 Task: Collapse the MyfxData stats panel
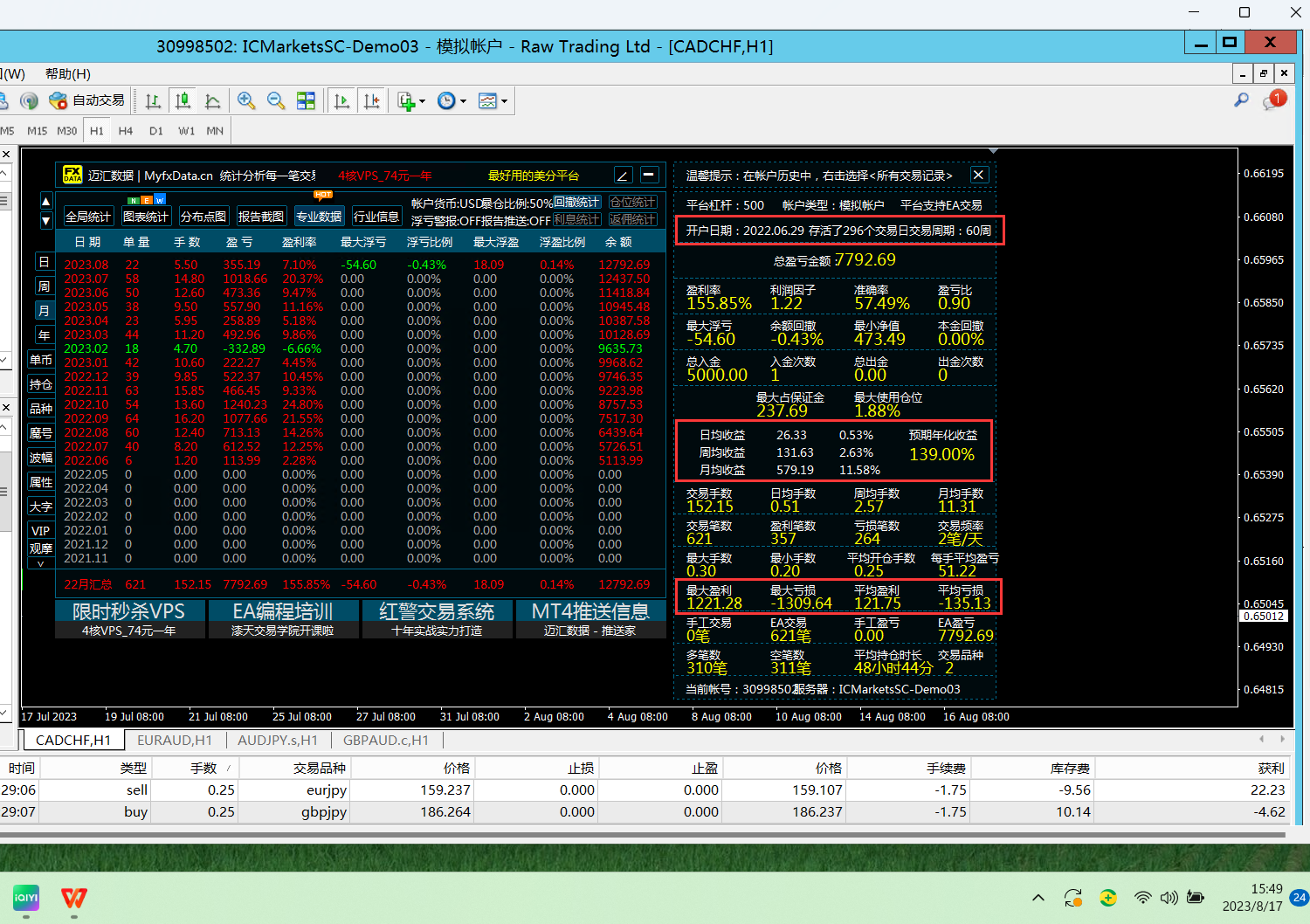649,175
